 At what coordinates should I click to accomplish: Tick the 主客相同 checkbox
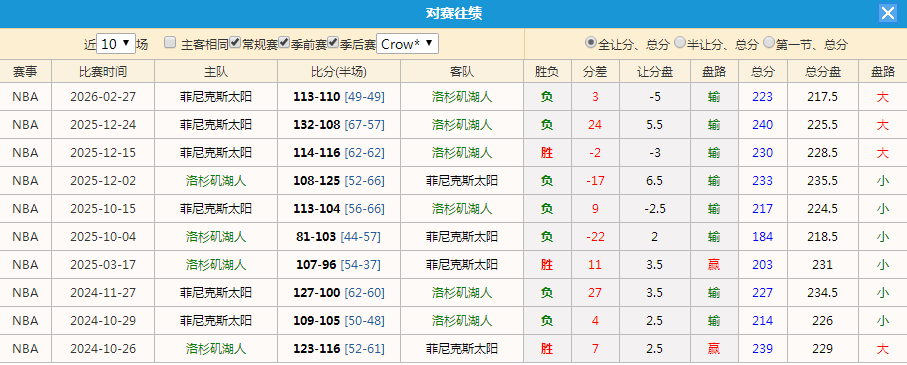[169, 42]
